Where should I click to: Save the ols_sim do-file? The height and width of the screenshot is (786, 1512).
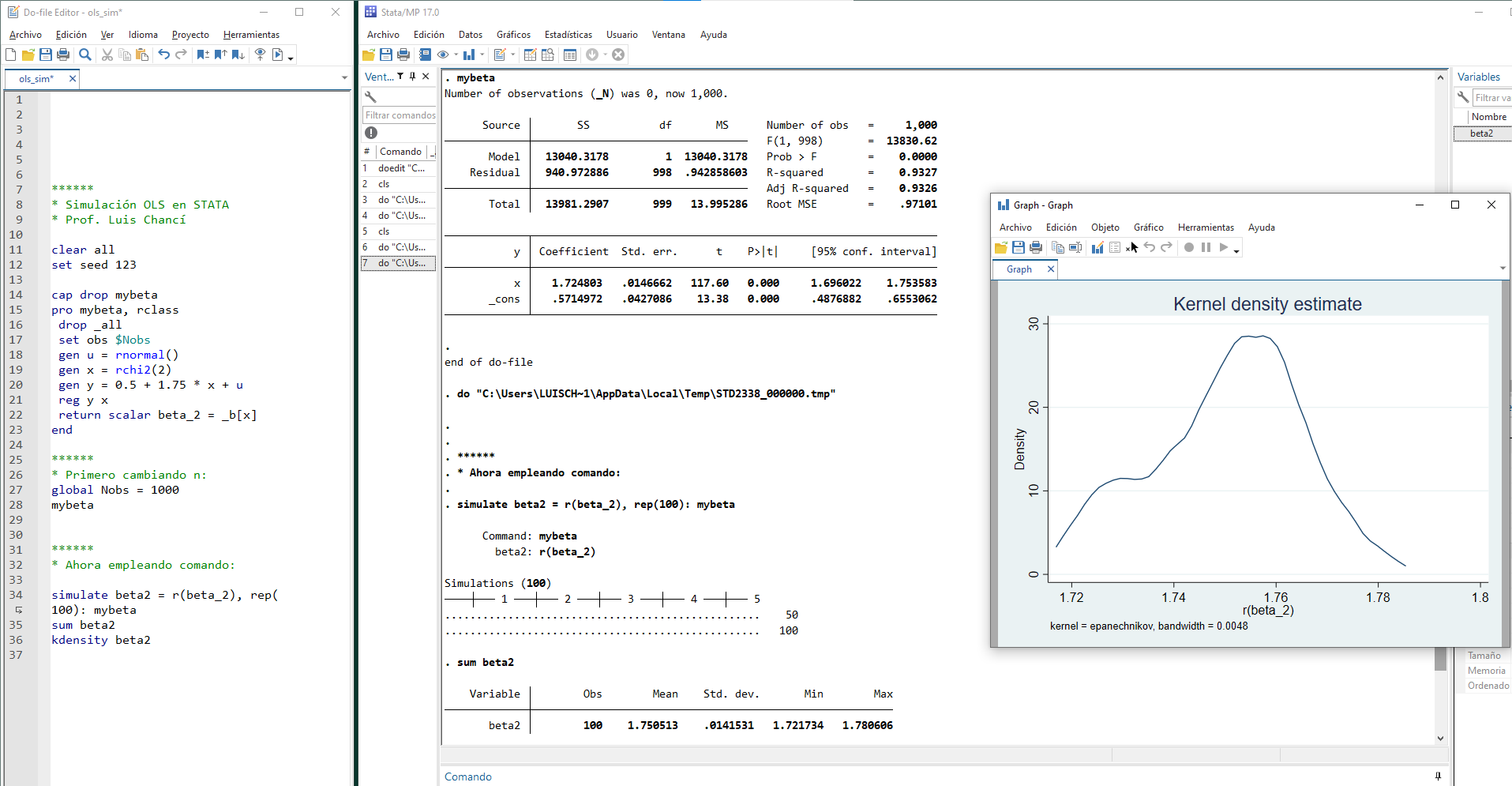coord(46,55)
